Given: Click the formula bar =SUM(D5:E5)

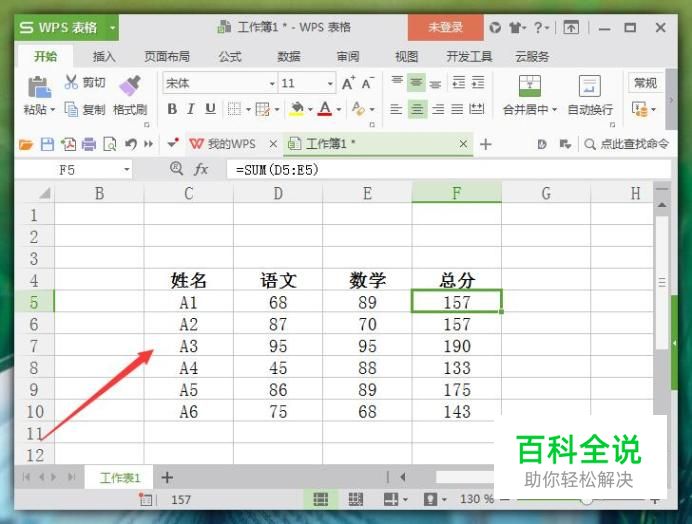Looking at the screenshot, I should coord(448,170).
